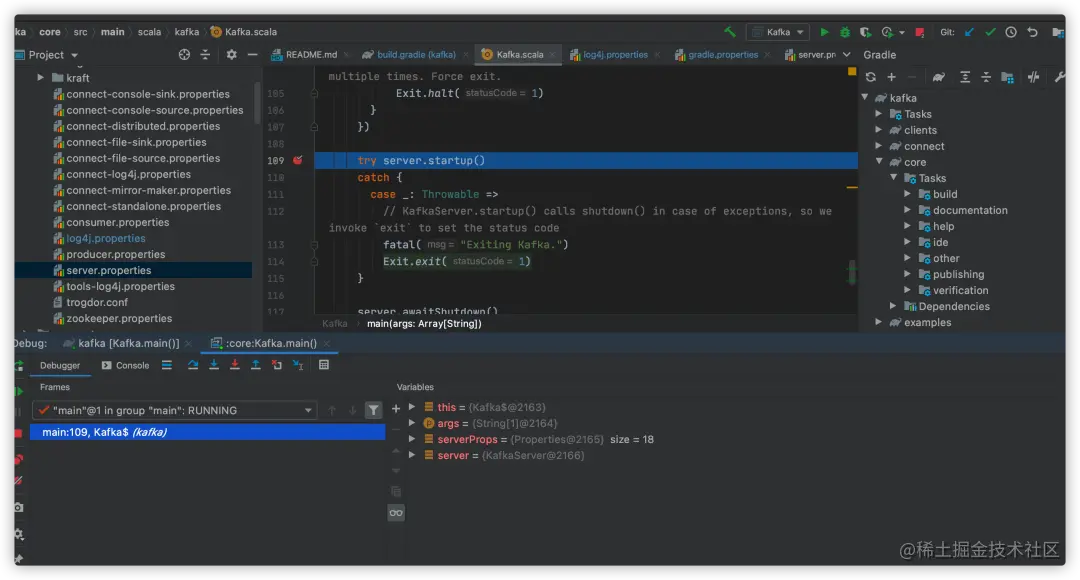
Task: Click the Build project hammer icon
Action: click(729, 32)
